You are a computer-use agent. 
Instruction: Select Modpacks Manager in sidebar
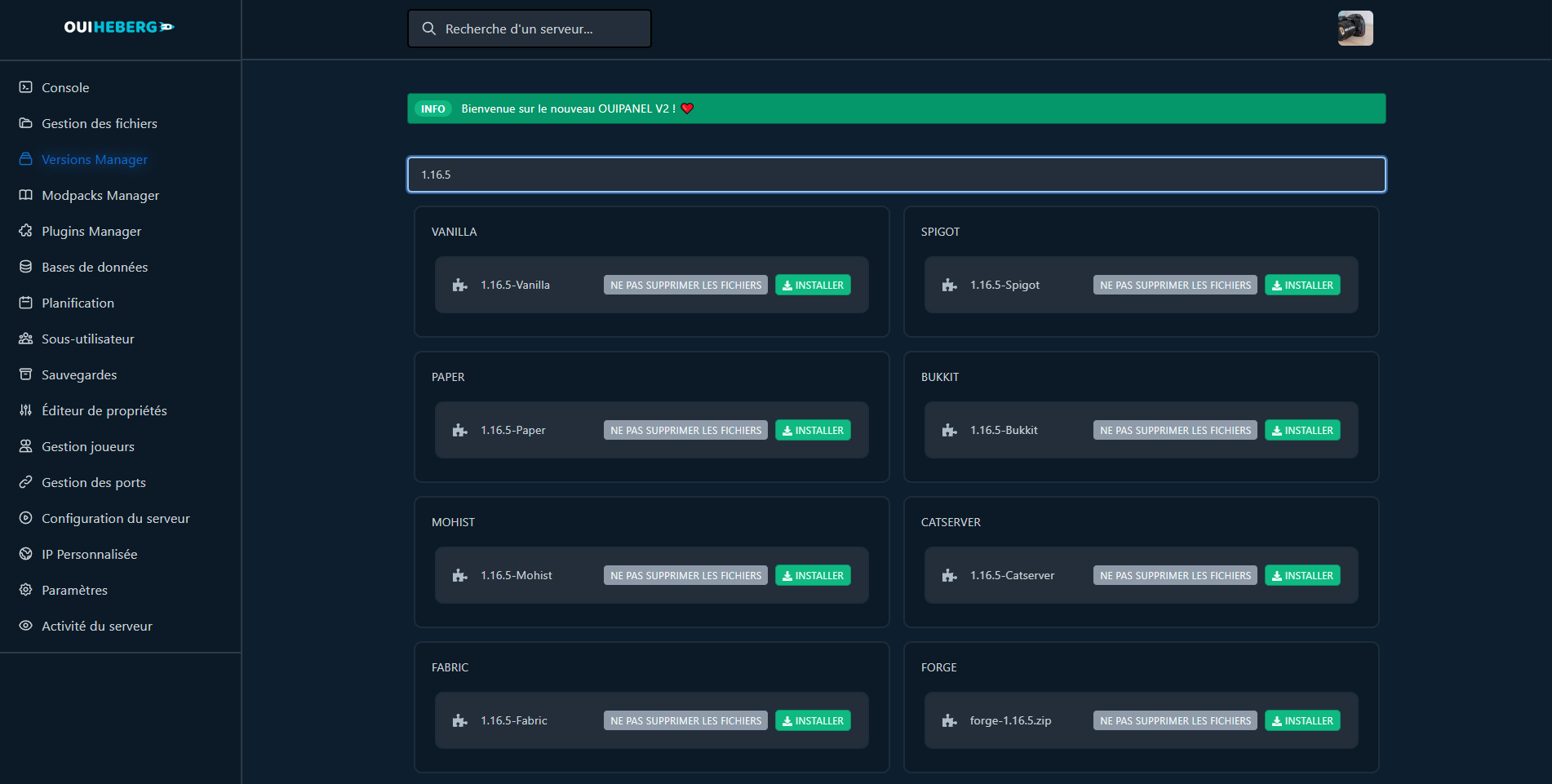tap(100, 195)
